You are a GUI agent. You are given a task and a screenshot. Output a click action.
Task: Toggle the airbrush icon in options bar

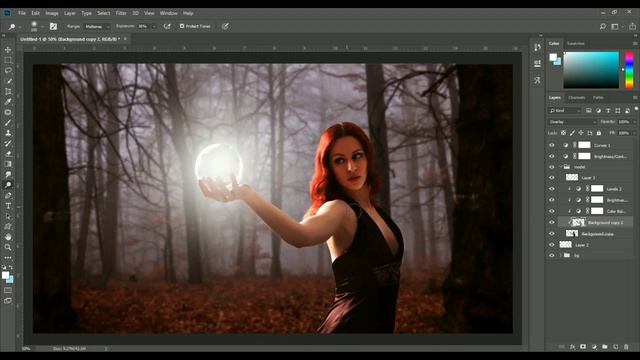(167, 27)
